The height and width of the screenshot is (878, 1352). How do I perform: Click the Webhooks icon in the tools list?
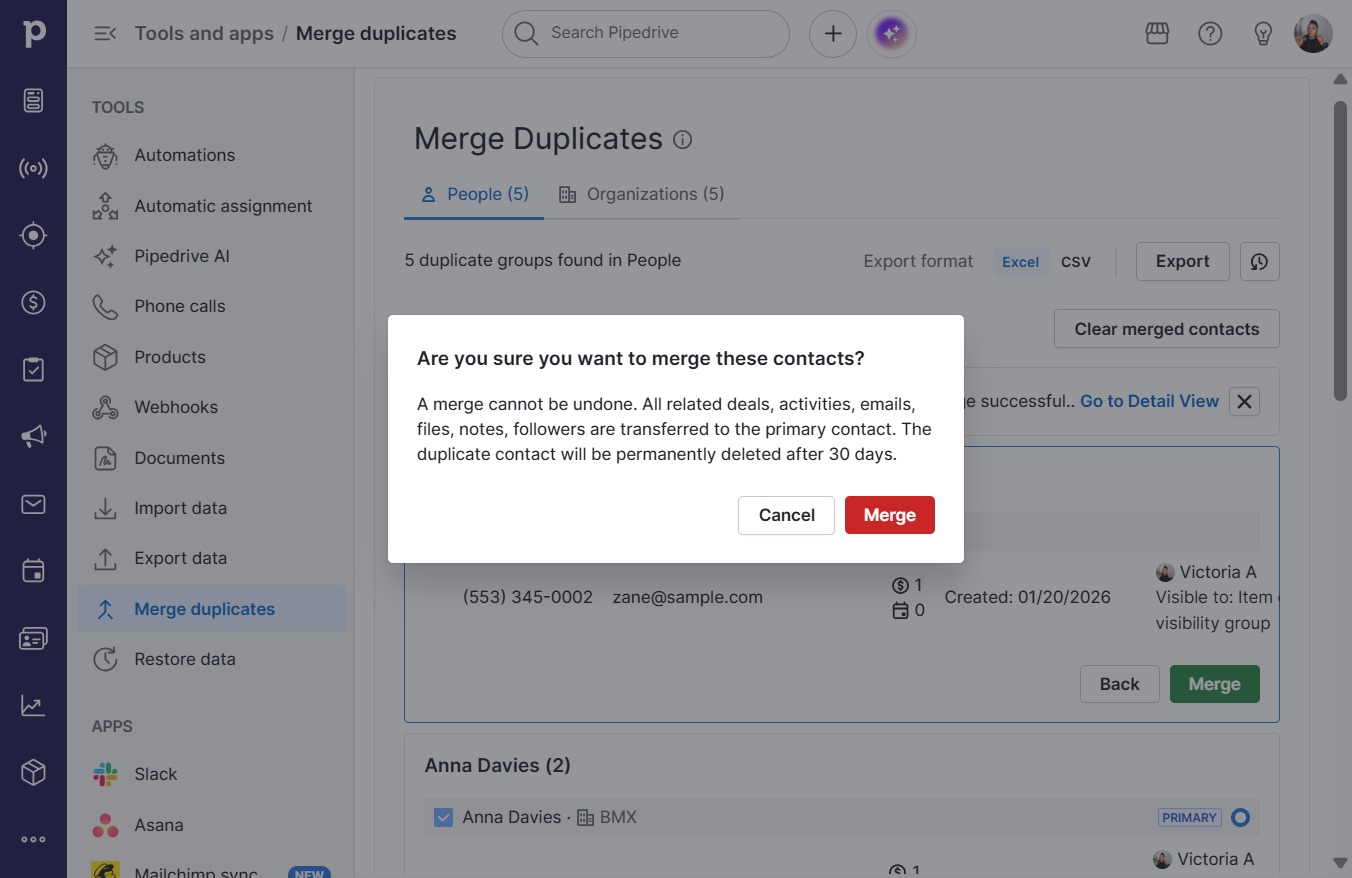tap(105, 408)
